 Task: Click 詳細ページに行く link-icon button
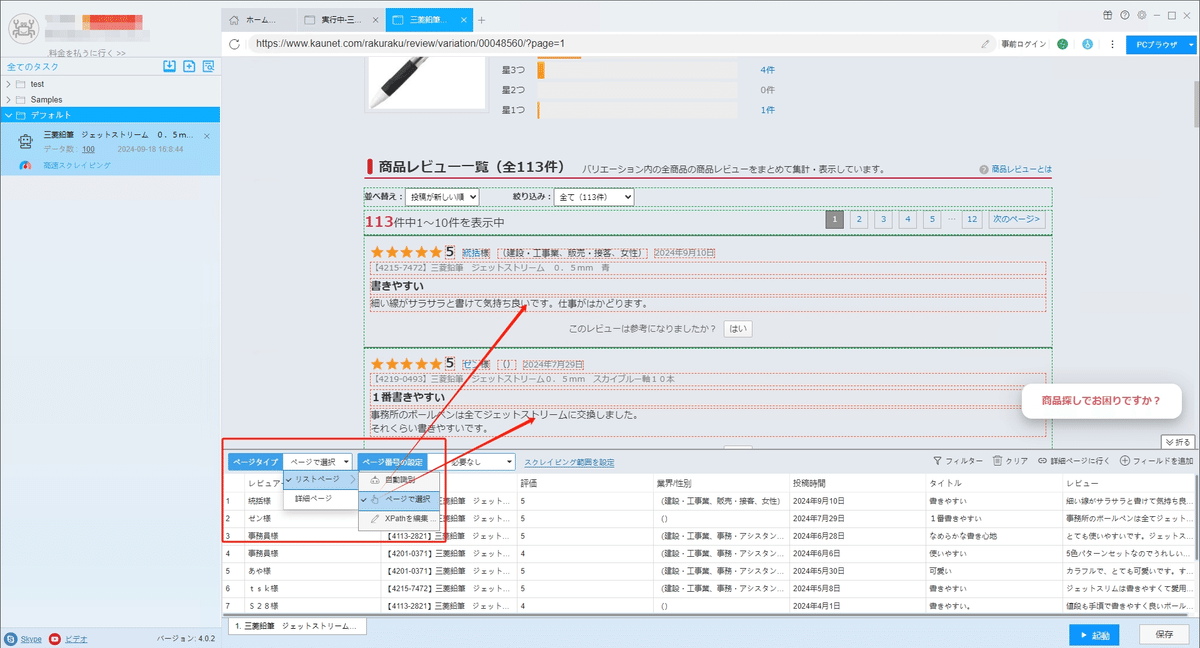pyautogui.click(x=1075, y=461)
